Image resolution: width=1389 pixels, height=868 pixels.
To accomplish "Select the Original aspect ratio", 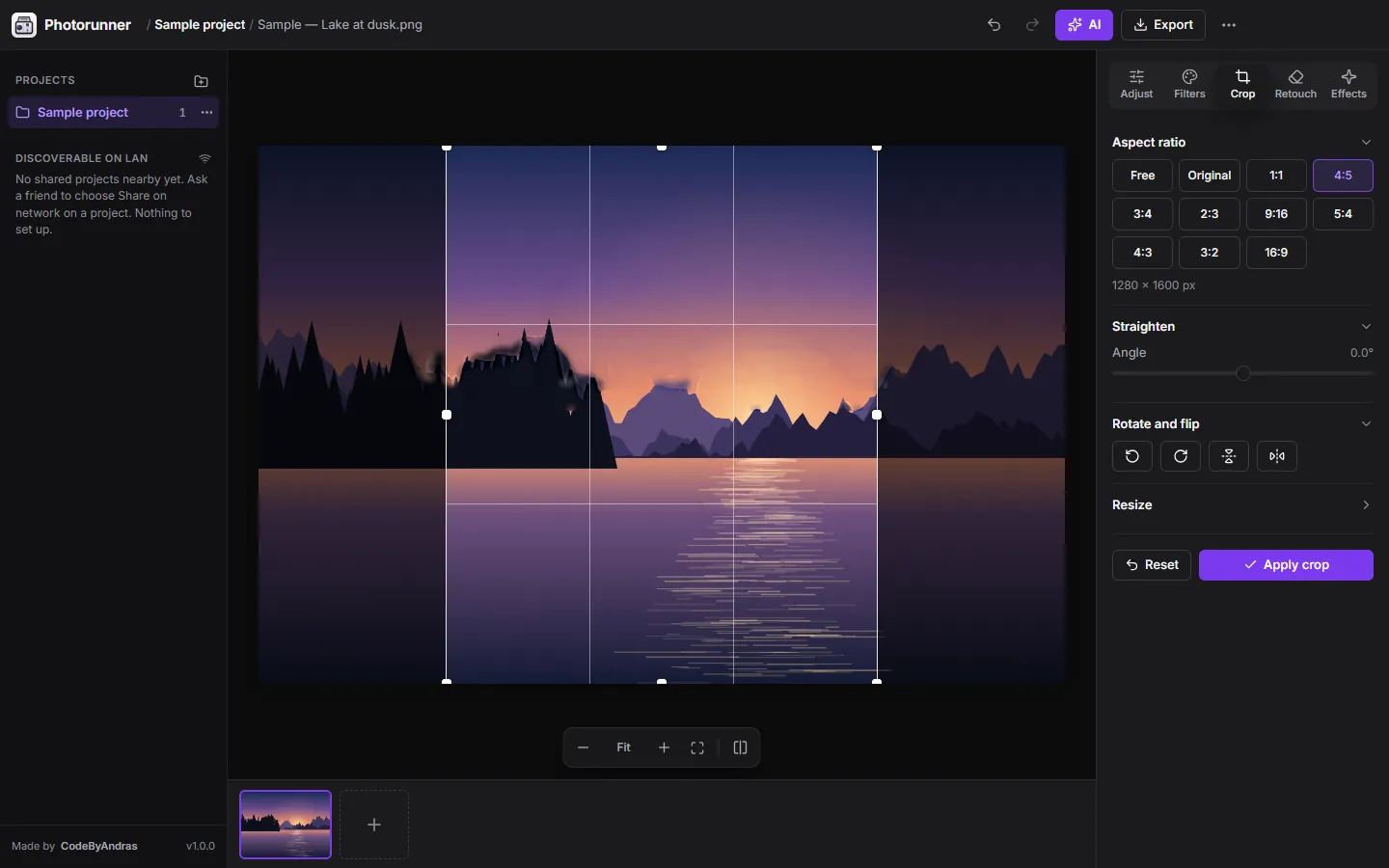I will pyautogui.click(x=1210, y=176).
